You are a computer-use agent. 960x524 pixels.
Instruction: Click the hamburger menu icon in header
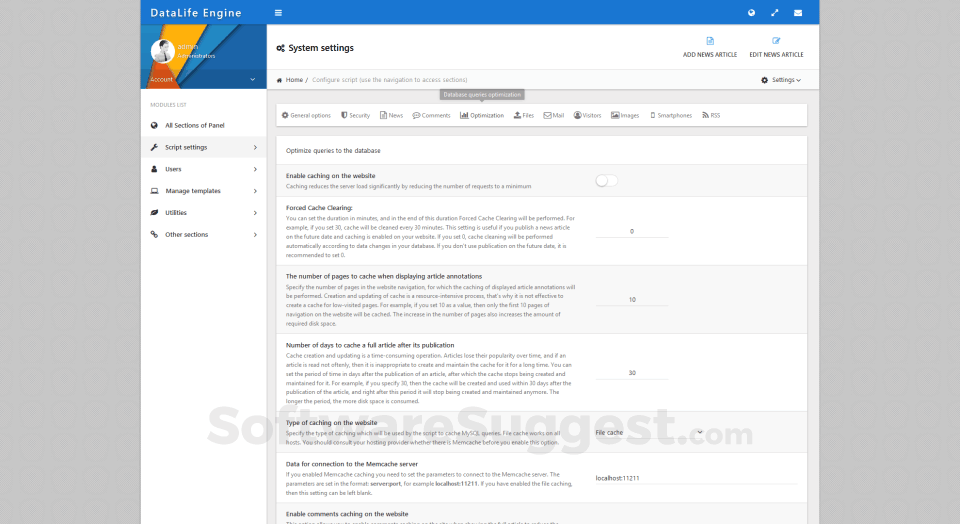pyautogui.click(x=278, y=13)
